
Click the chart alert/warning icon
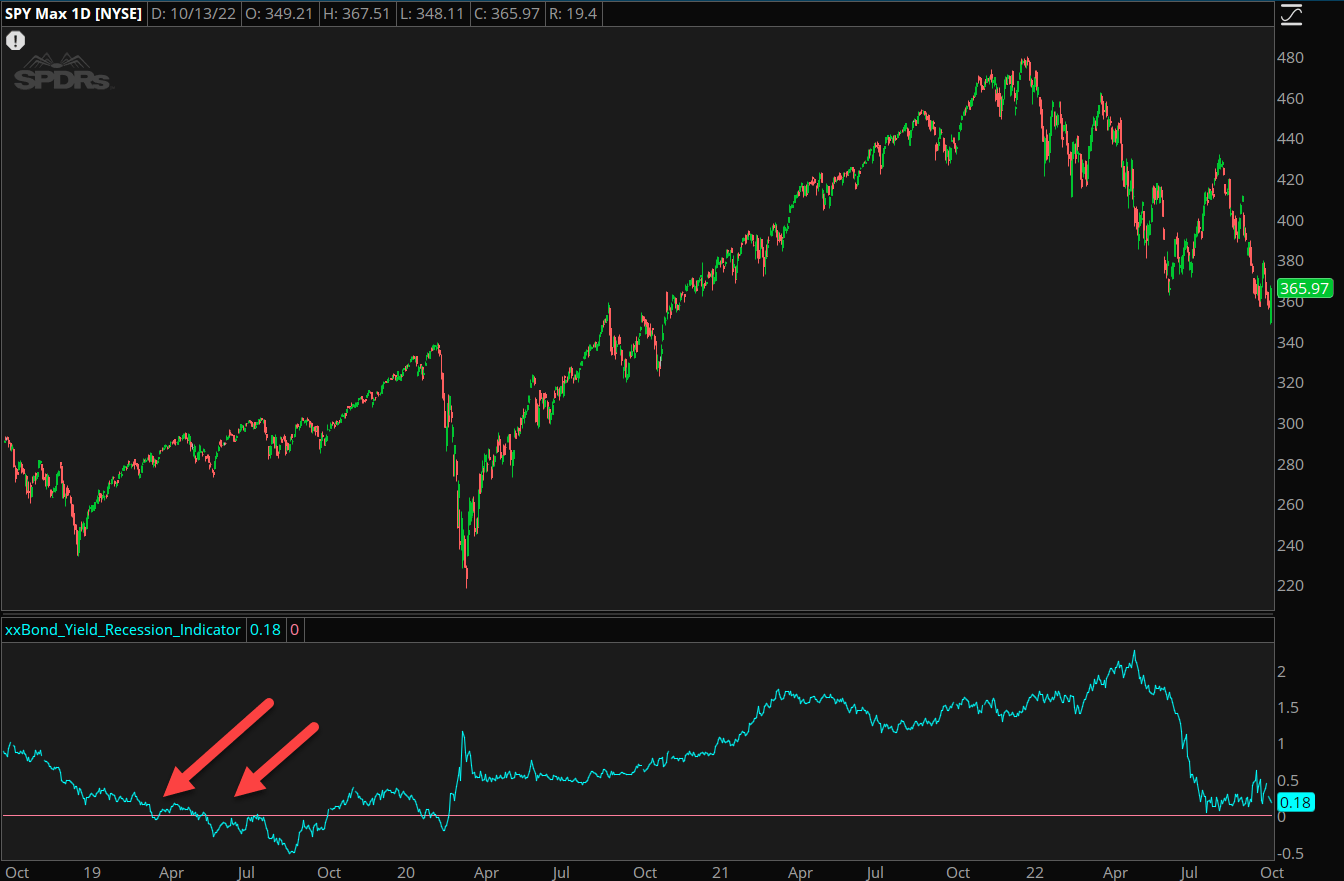pyautogui.click(x=15, y=41)
